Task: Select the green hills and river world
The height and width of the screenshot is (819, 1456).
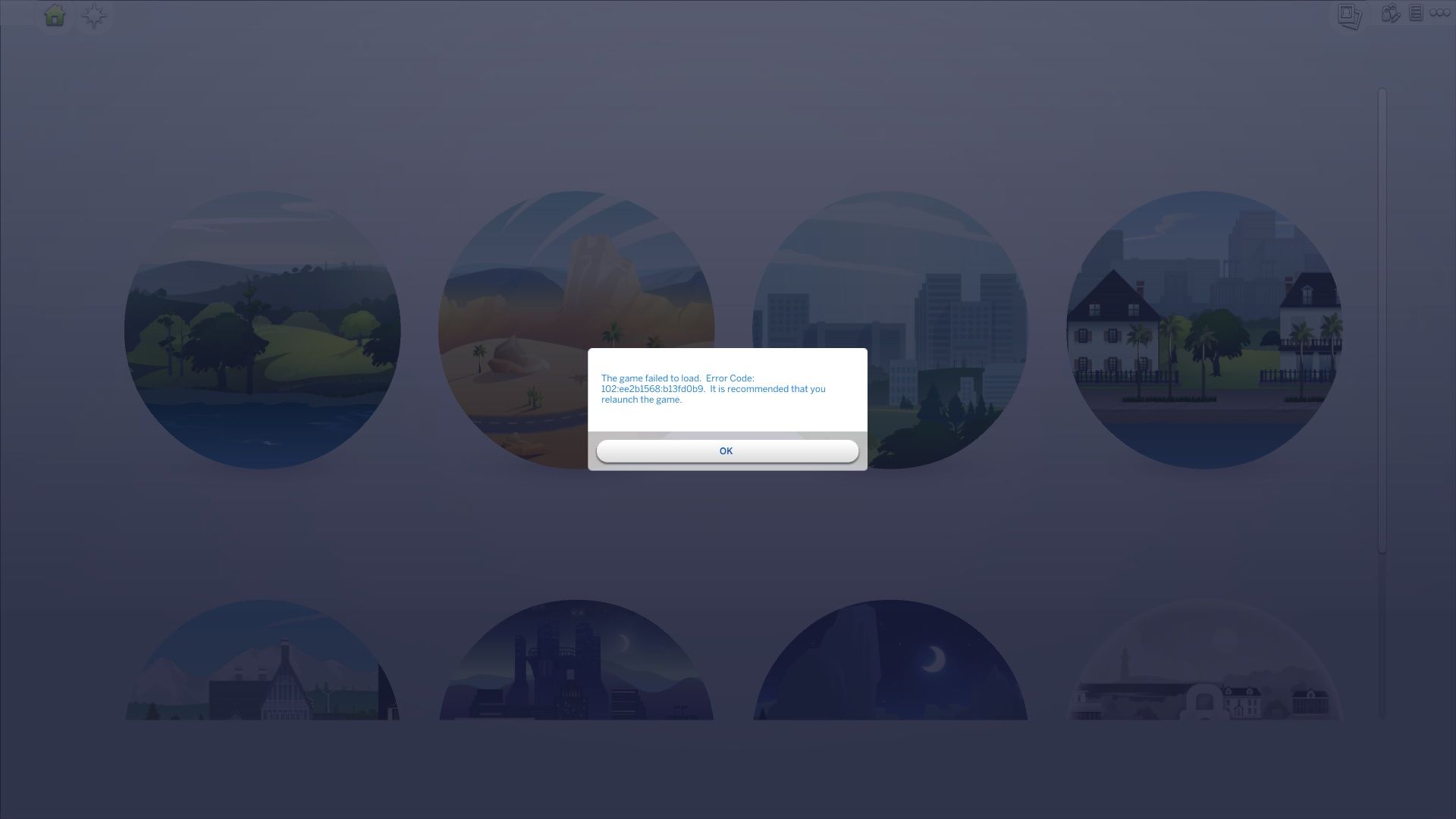Action: (262, 330)
